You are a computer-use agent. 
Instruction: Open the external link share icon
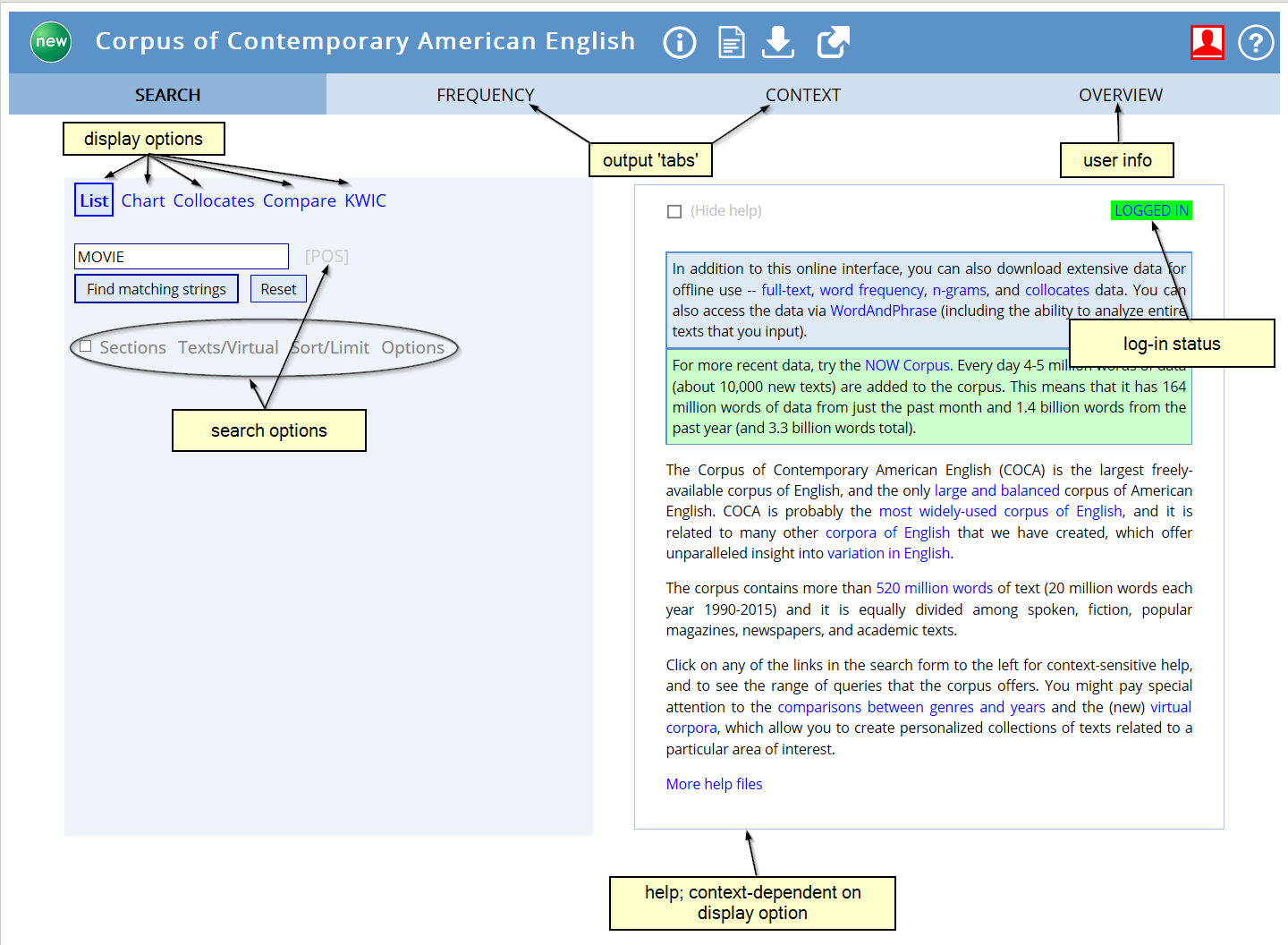pos(833,42)
